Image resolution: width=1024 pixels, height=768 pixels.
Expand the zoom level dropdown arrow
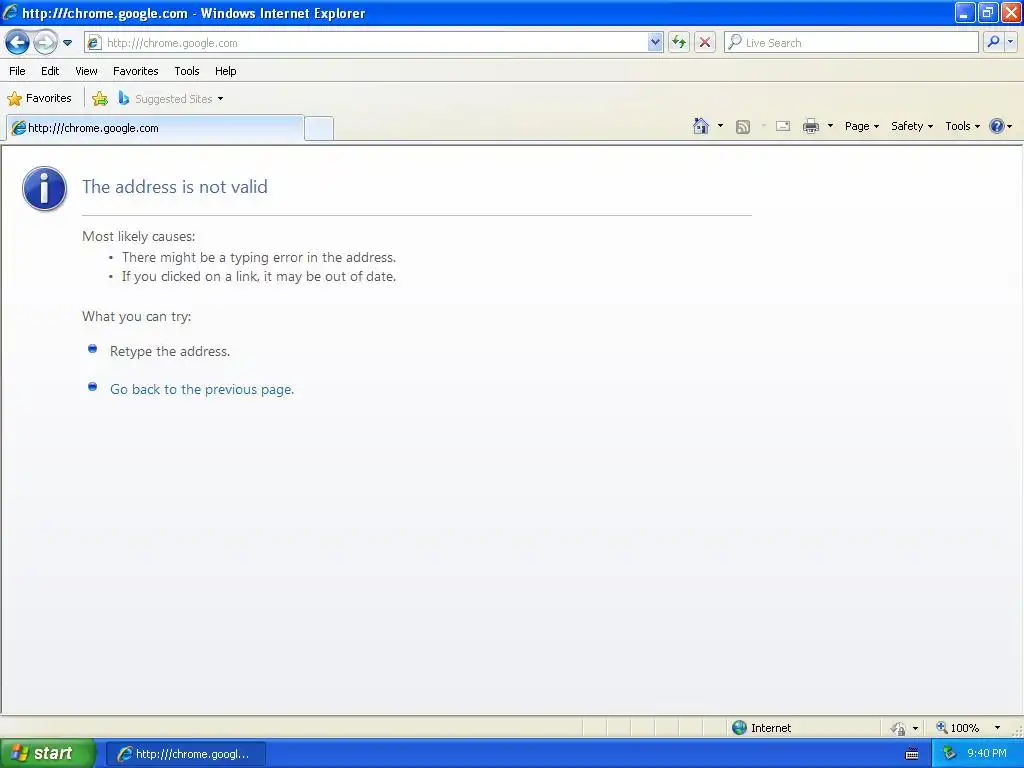point(997,728)
